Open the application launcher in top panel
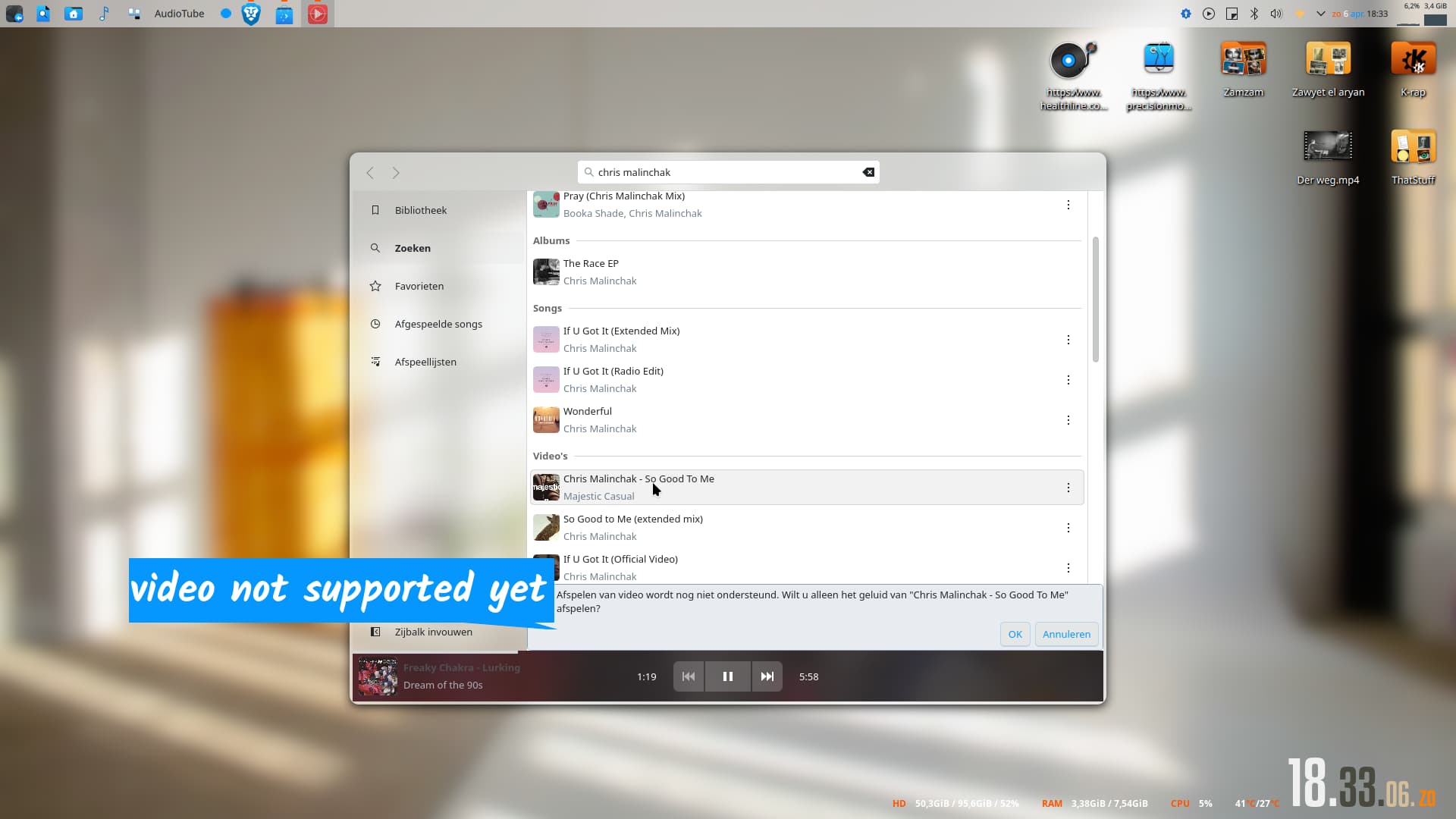Image resolution: width=1456 pixels, height=819 pixels. click(14, 14)
